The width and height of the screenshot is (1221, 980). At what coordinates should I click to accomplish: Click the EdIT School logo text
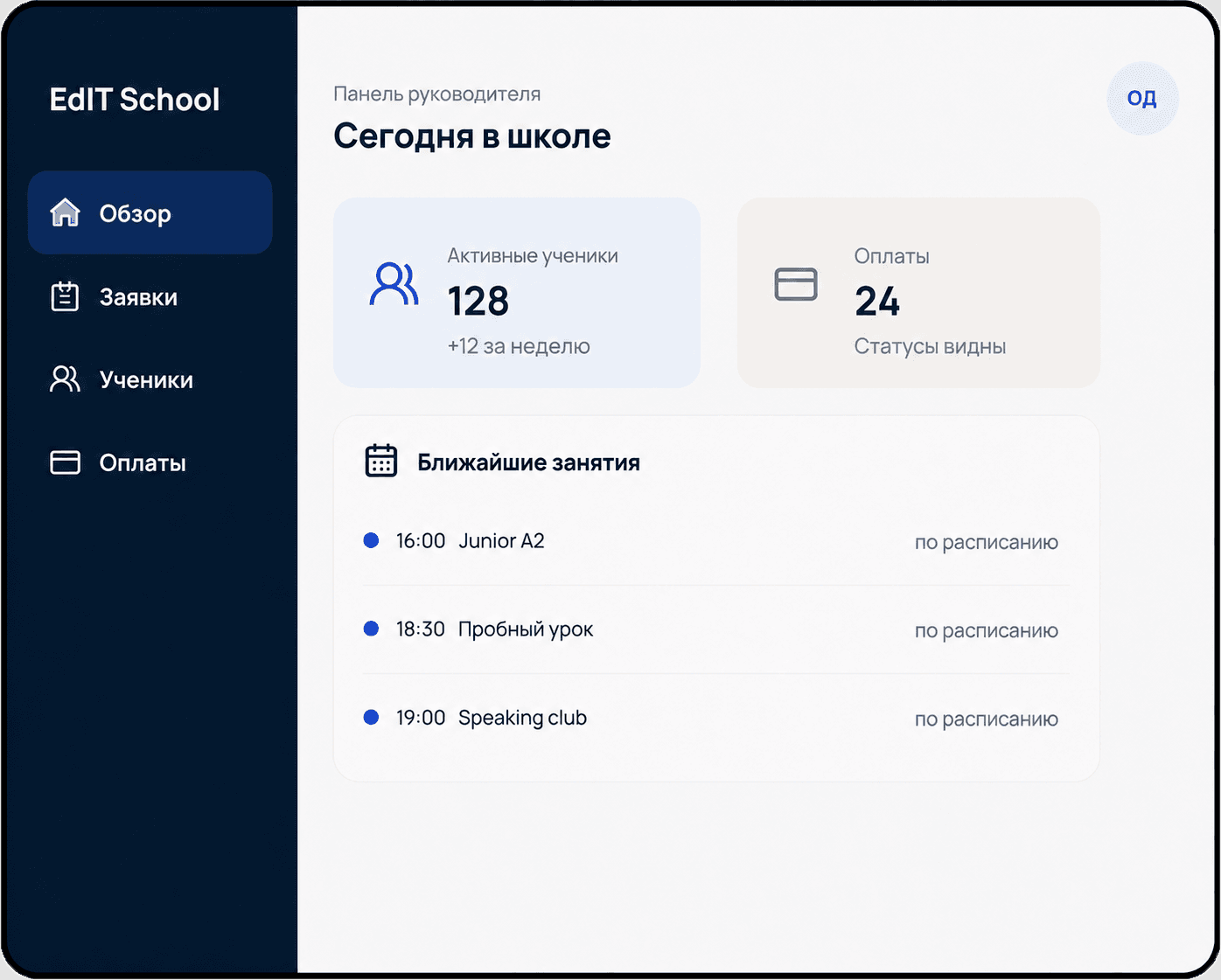(134, 100)
